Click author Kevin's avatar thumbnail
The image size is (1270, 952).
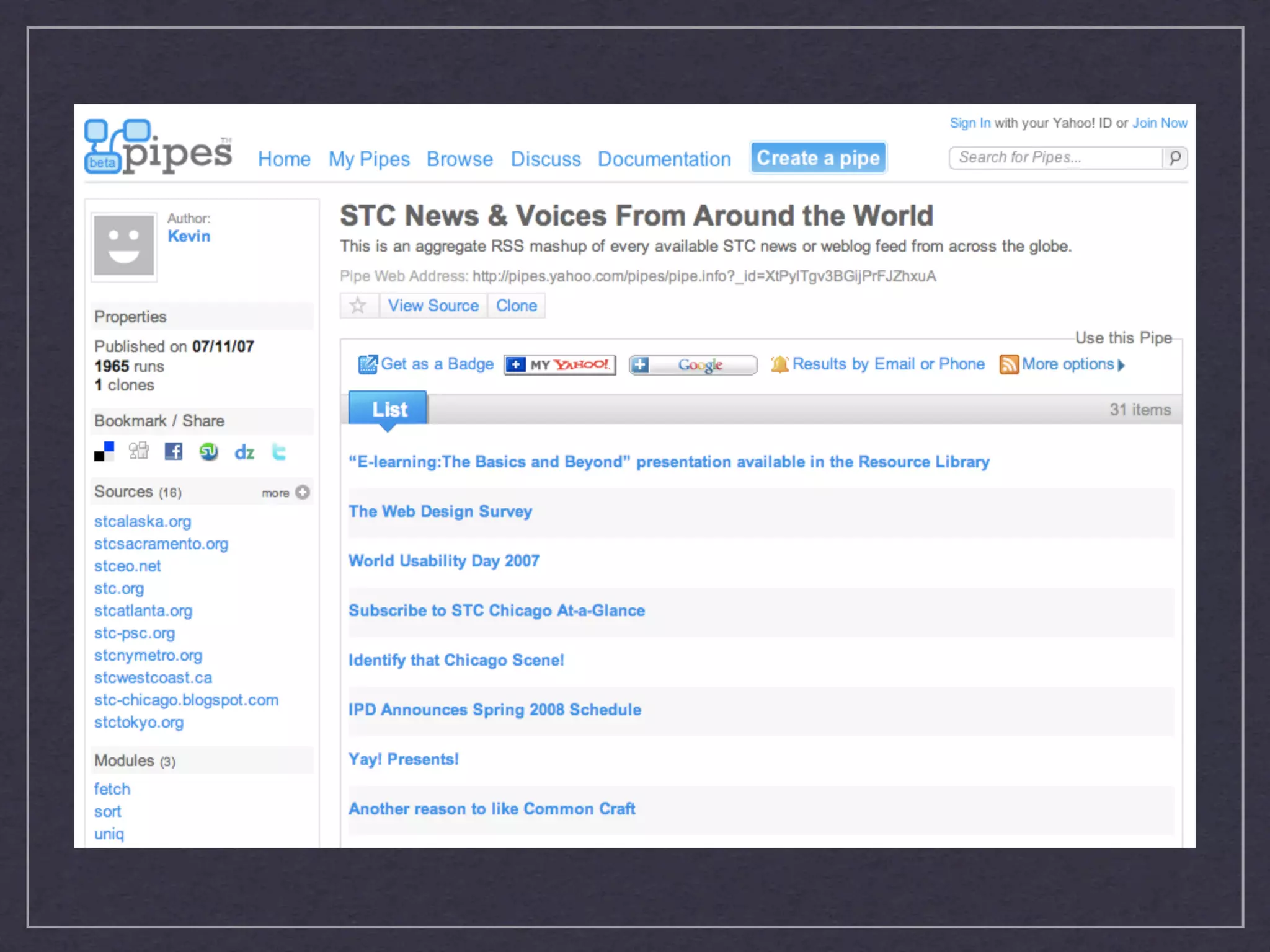tap(124, 245)
